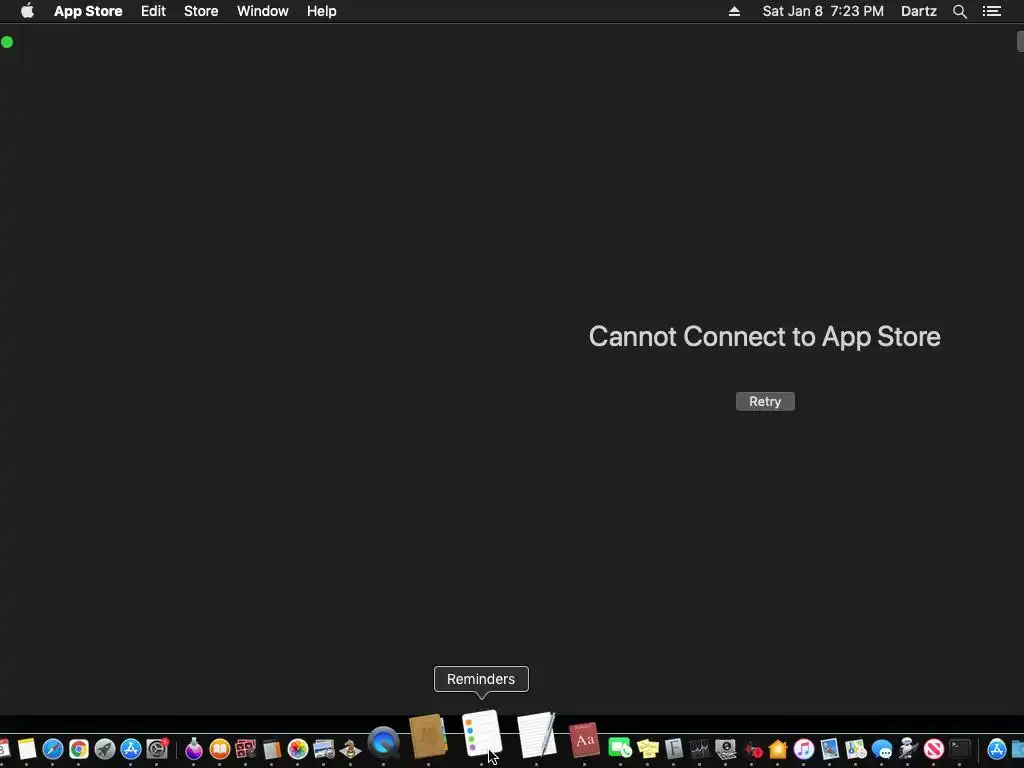
Task: Open QuickTime Player from the Dock
Action: pos(383,743)
